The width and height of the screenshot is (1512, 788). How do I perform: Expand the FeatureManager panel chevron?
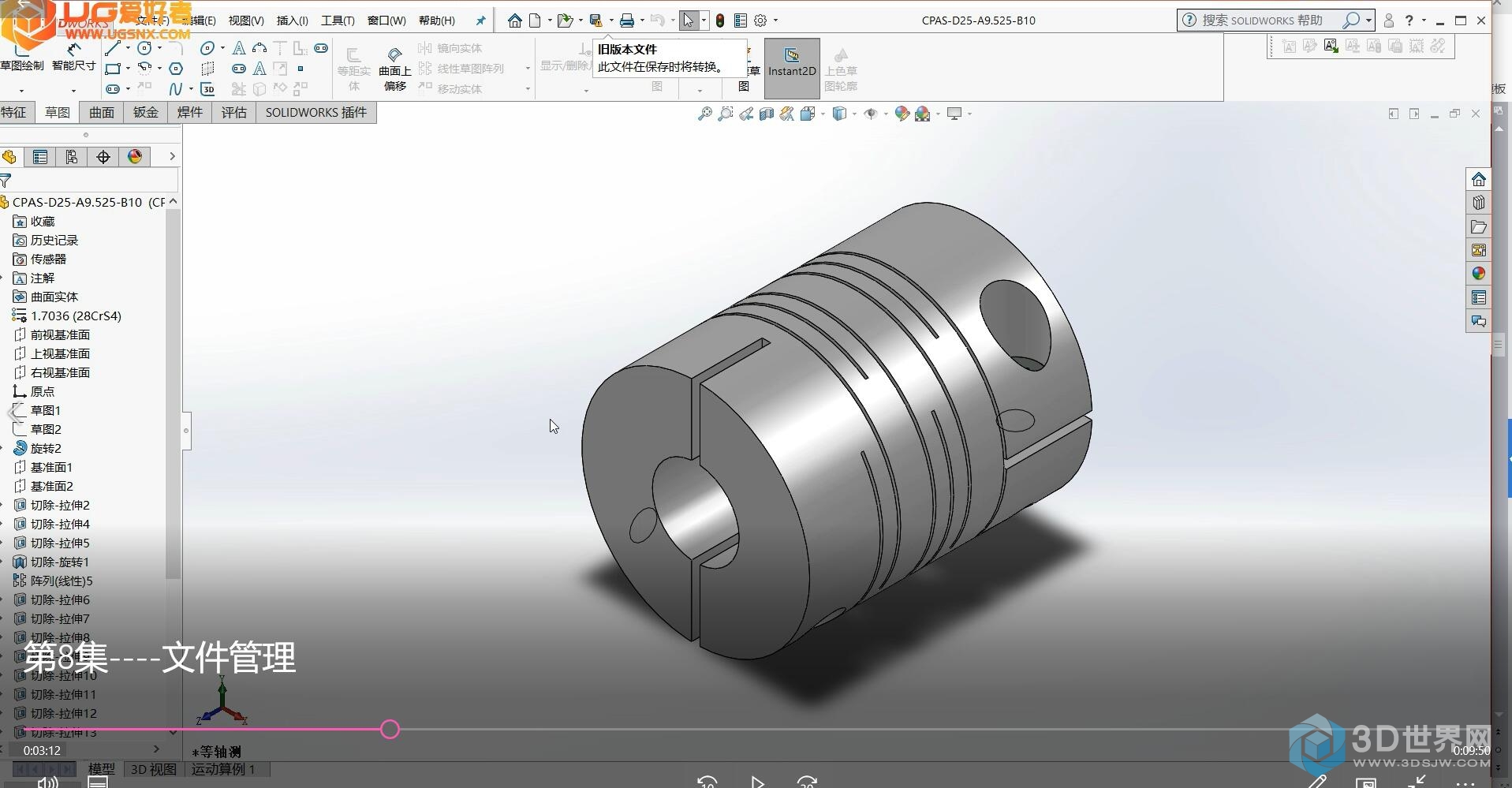click(172, 157)
